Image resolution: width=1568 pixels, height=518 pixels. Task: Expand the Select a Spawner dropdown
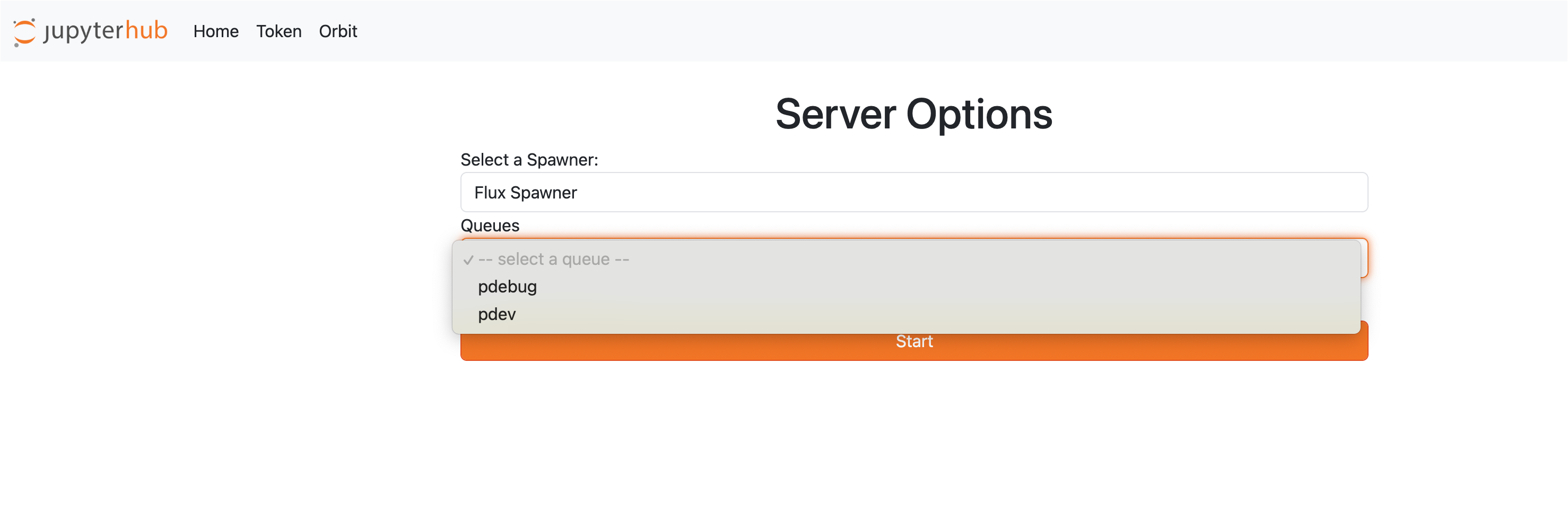pos(913,192)
